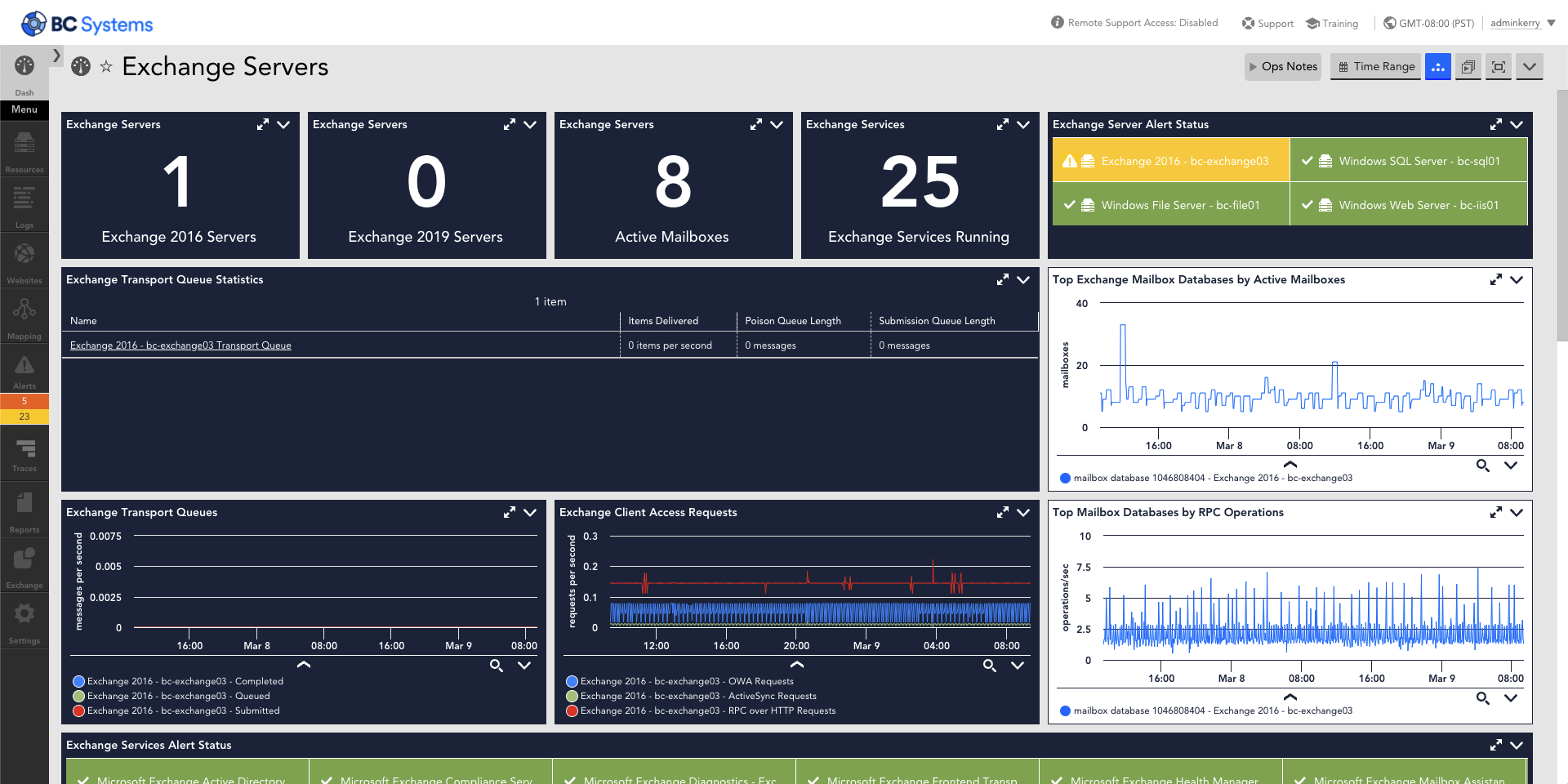Screen dimensions: 1568x784
Task: Open Settings in the sidebar
Action: pos(24,622)
